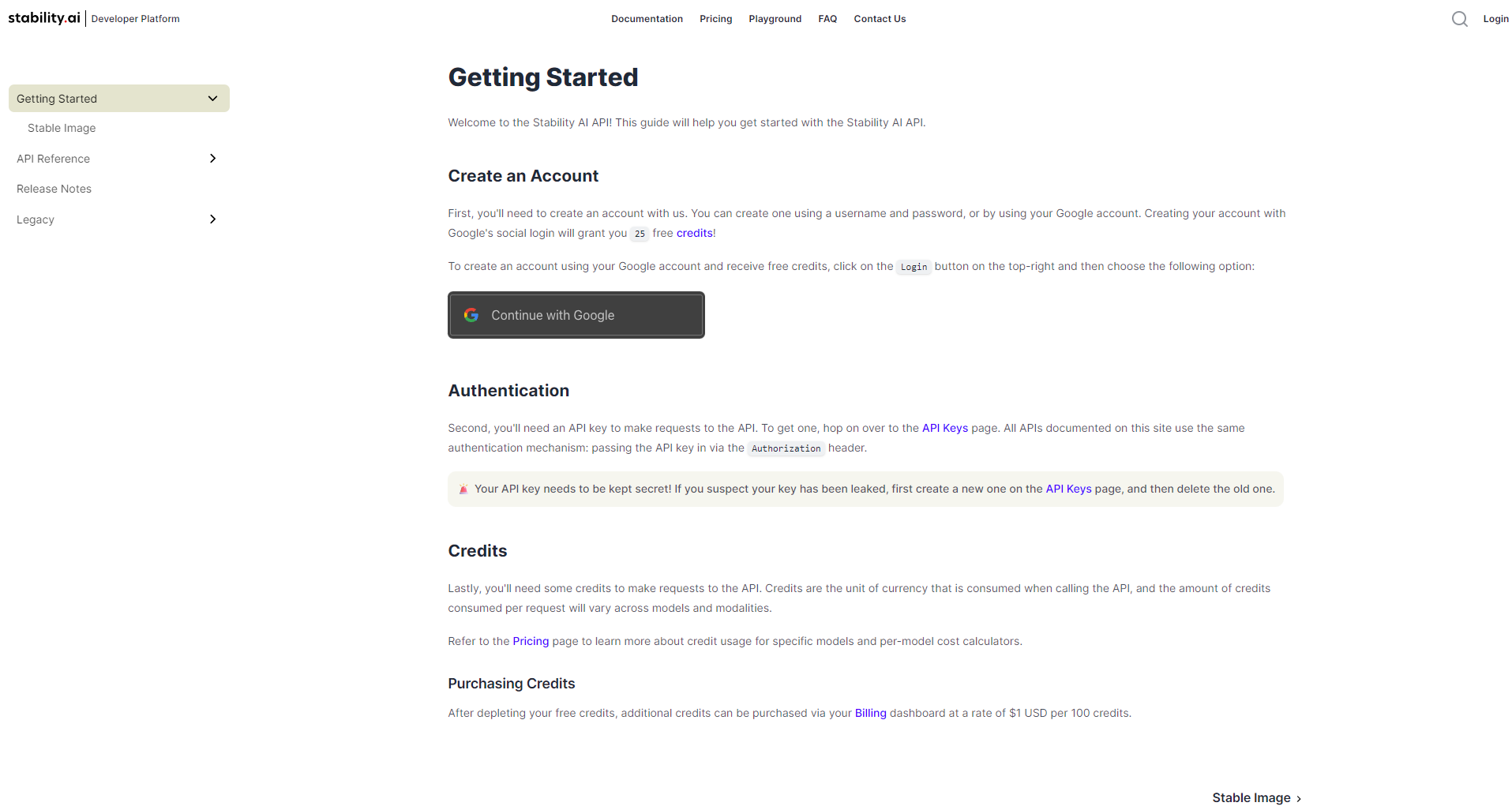Open the Pricing nav item
The height and width of the screenshot is (810, 1512).
pyautogui.click(x=715, y=19)
